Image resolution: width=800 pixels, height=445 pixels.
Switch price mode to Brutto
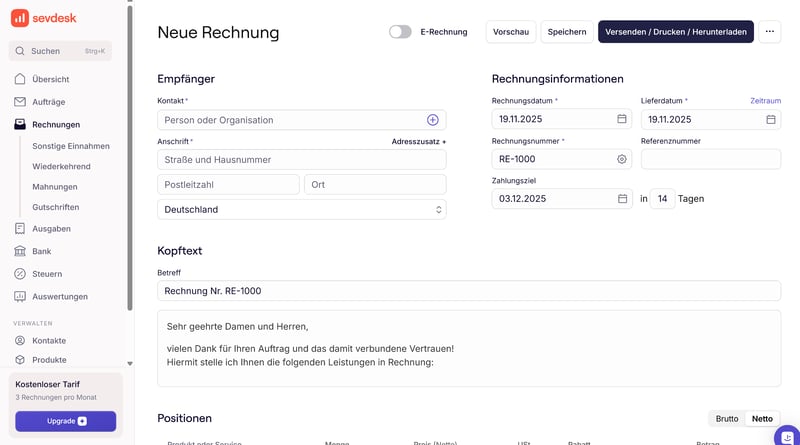(726, 419)
